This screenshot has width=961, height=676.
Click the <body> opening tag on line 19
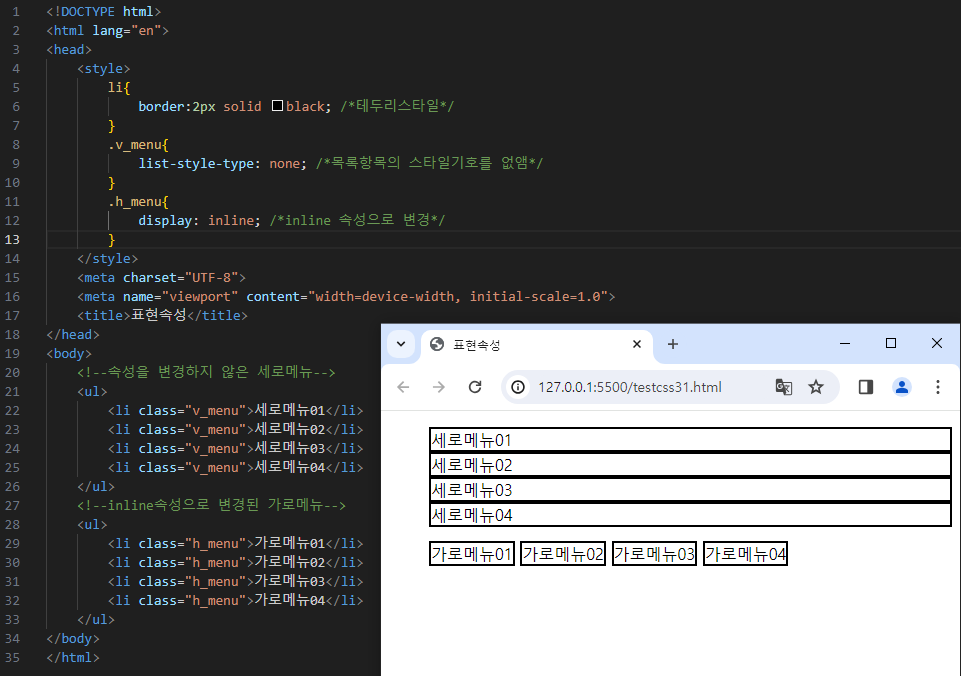click(69, 354)
